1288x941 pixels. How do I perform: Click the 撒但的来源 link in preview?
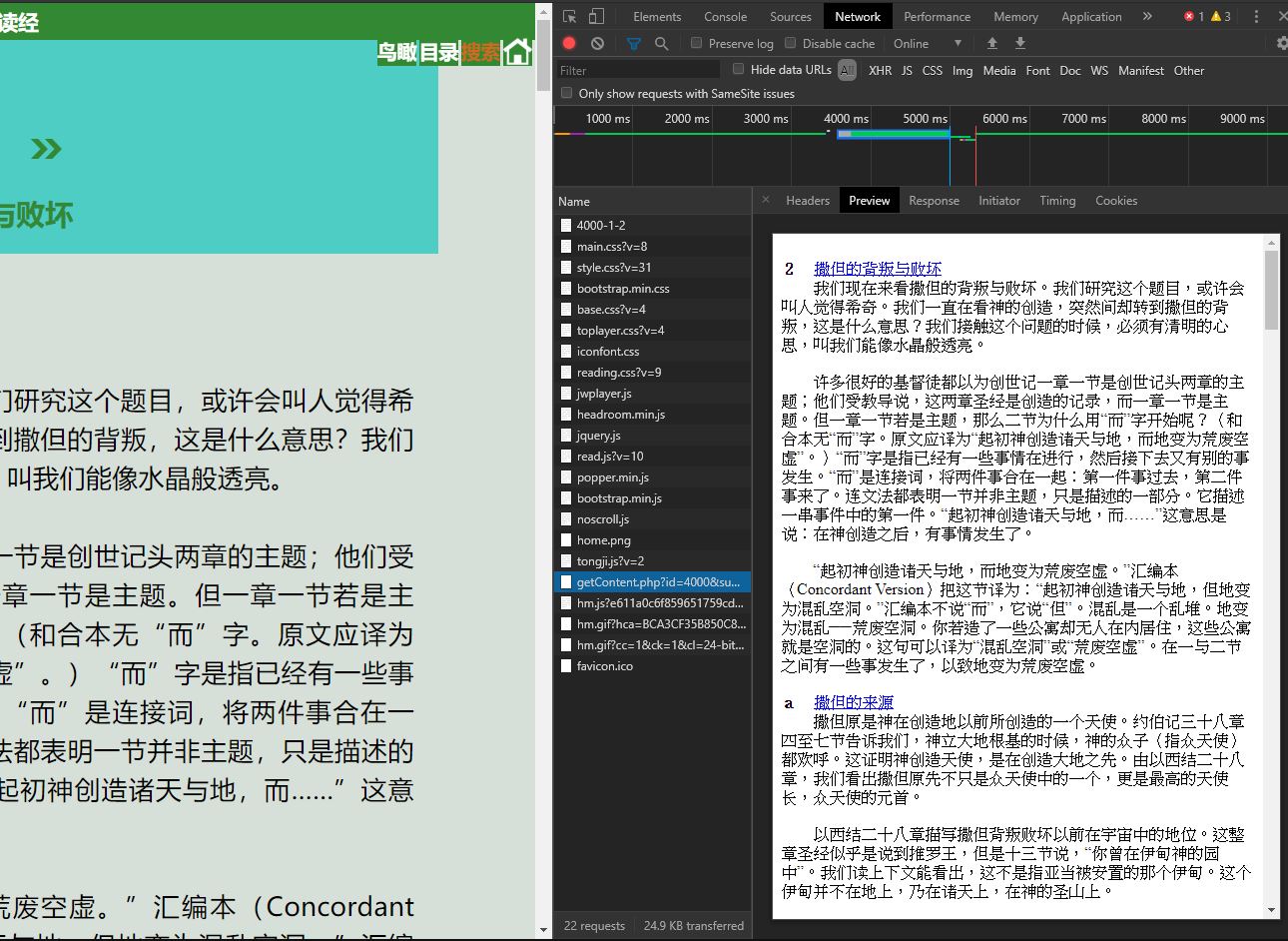pos(853,702)
